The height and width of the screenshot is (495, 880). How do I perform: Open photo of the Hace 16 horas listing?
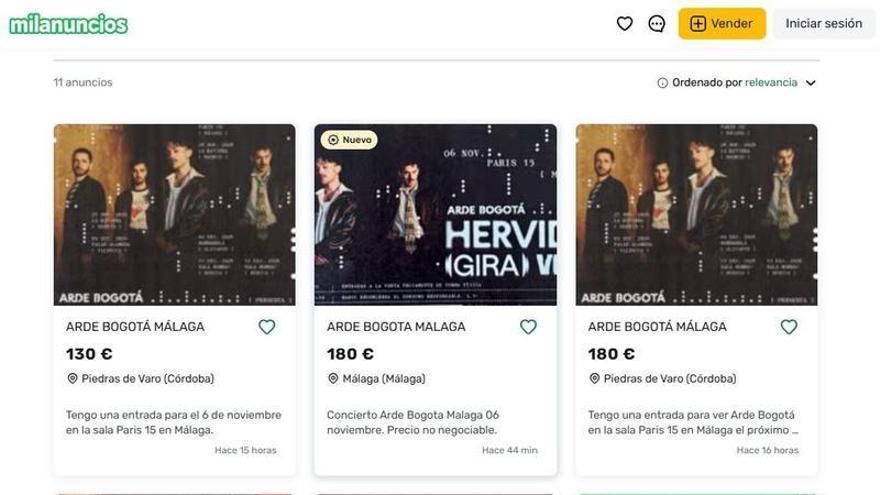click(x=696, y=215)
